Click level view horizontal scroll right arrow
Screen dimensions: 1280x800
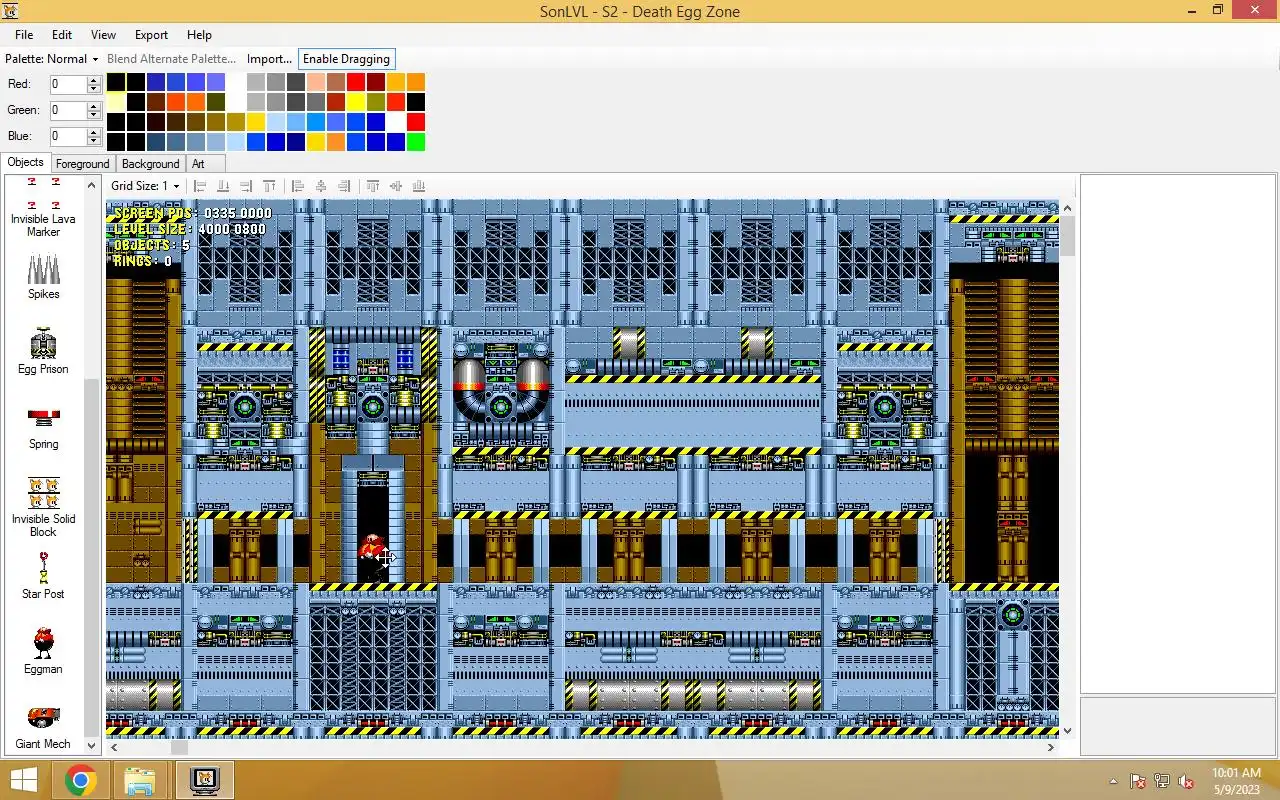click(1051, 747)
